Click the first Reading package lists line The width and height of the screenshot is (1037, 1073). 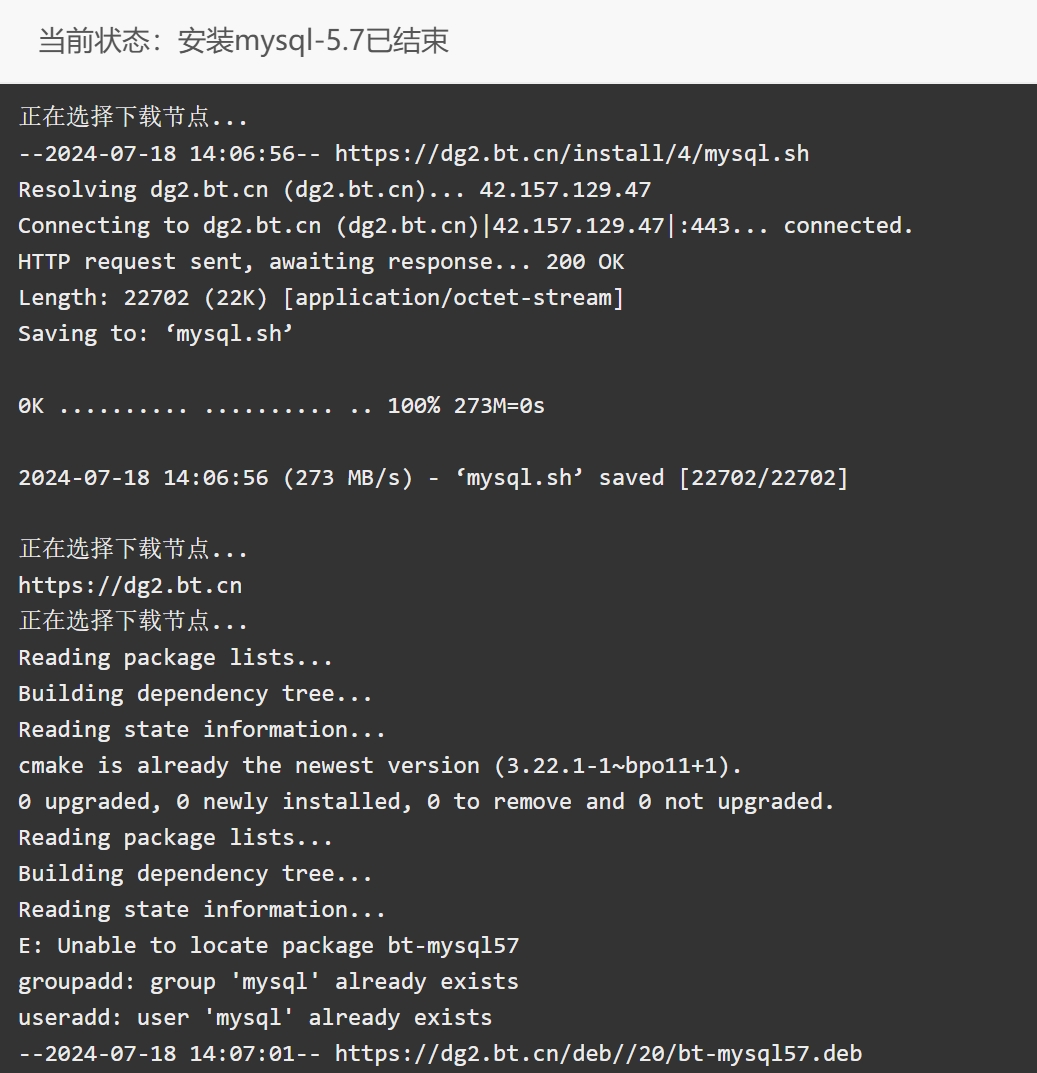point(175,658)
